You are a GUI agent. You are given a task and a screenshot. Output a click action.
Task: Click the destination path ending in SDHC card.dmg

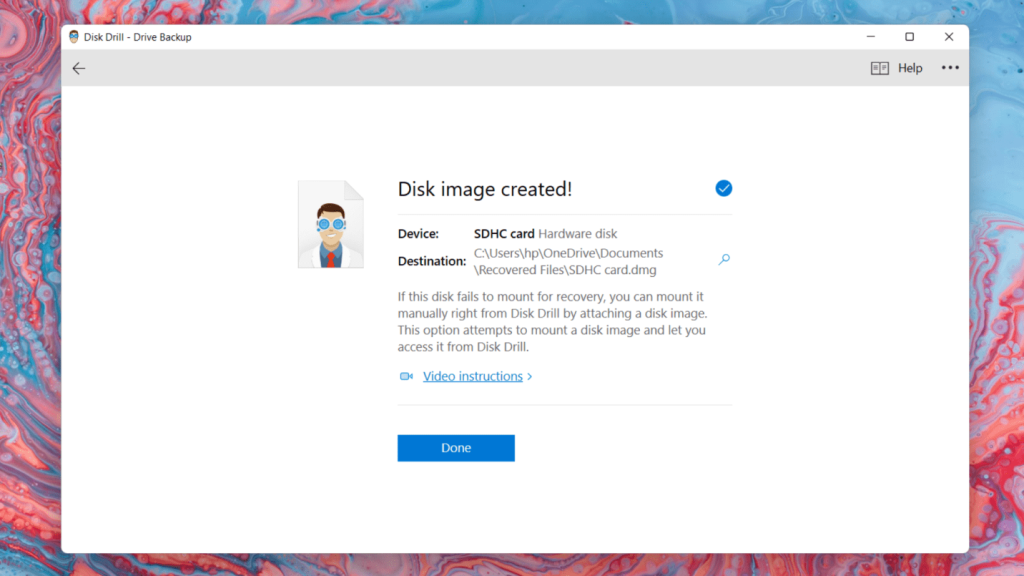[x=568, y=261]
